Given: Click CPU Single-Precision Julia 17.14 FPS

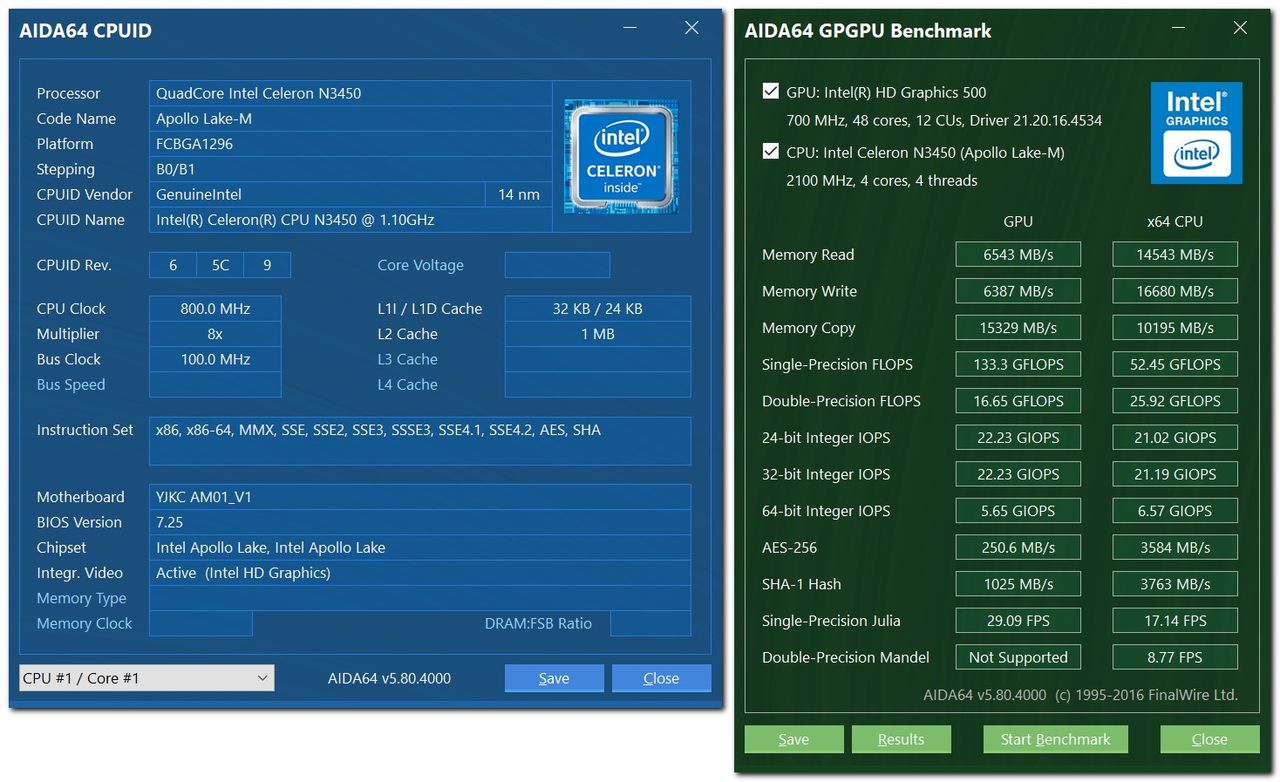Looking at the screenshot, I should [1175, 620].
